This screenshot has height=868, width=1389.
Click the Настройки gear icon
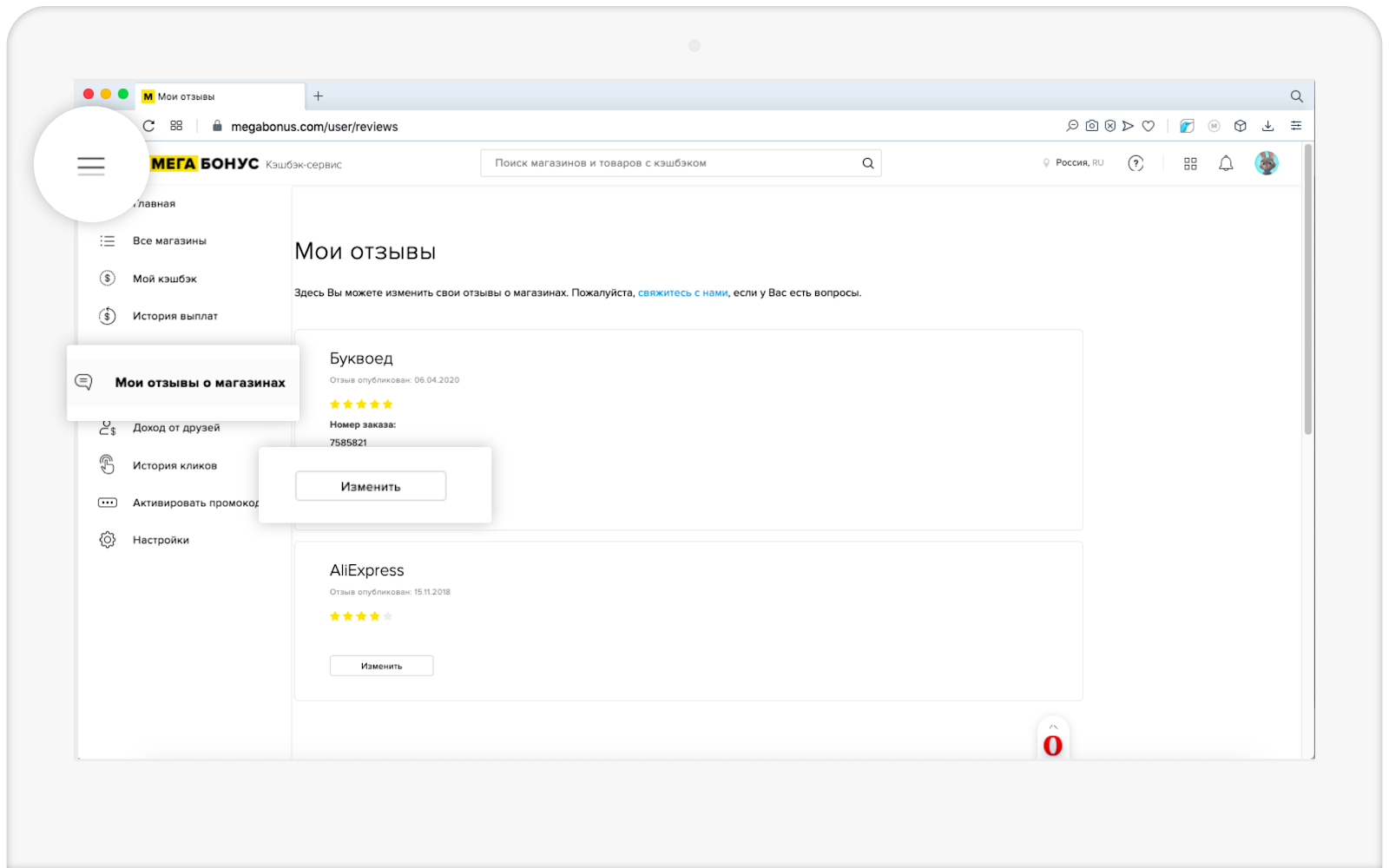coord(108,540)
